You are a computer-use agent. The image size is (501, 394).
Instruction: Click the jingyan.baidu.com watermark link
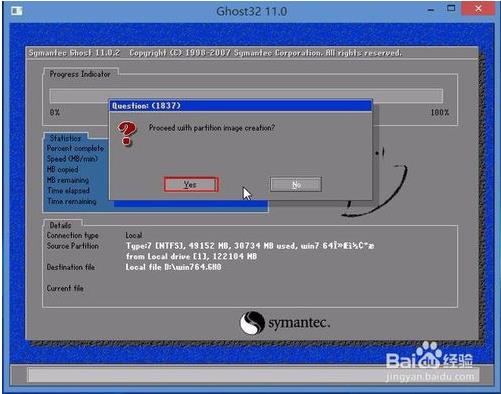(430, 377)
